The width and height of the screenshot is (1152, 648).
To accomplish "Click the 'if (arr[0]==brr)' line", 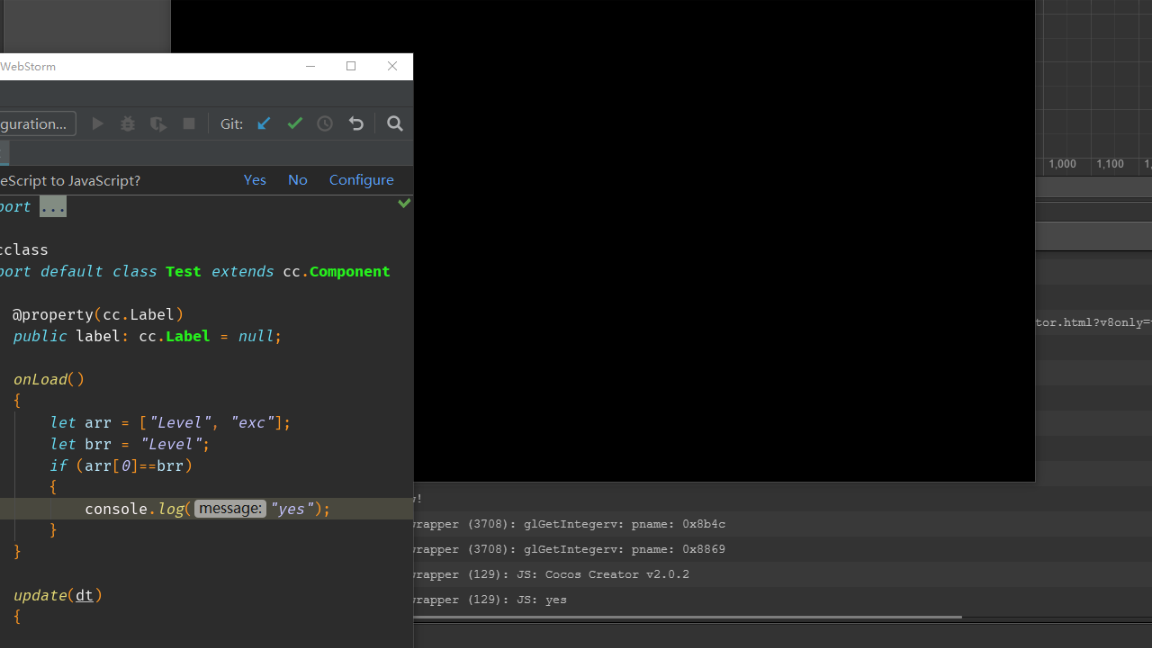I will (x=121, y=466).
